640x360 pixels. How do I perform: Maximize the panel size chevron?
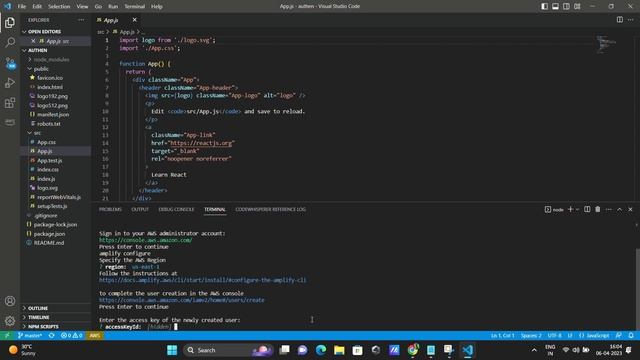click(x=619, y=209)
